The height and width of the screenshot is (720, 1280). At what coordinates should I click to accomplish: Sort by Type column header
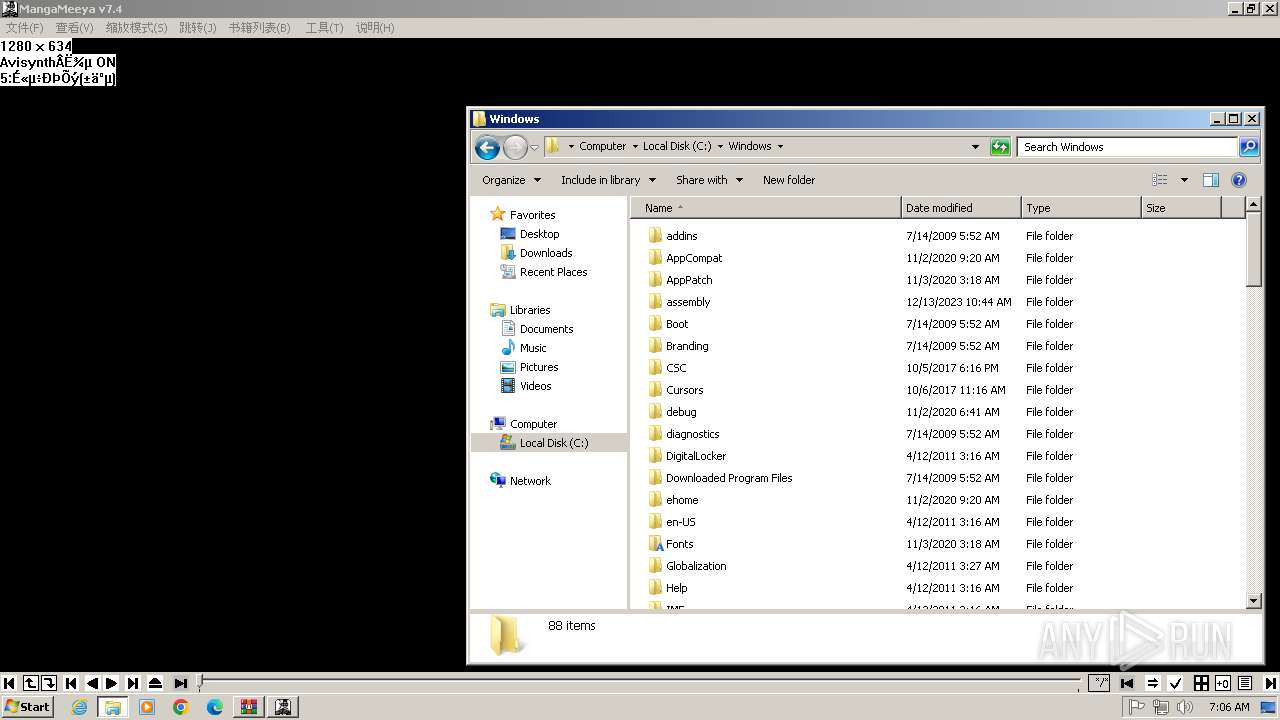point(1081,208)
